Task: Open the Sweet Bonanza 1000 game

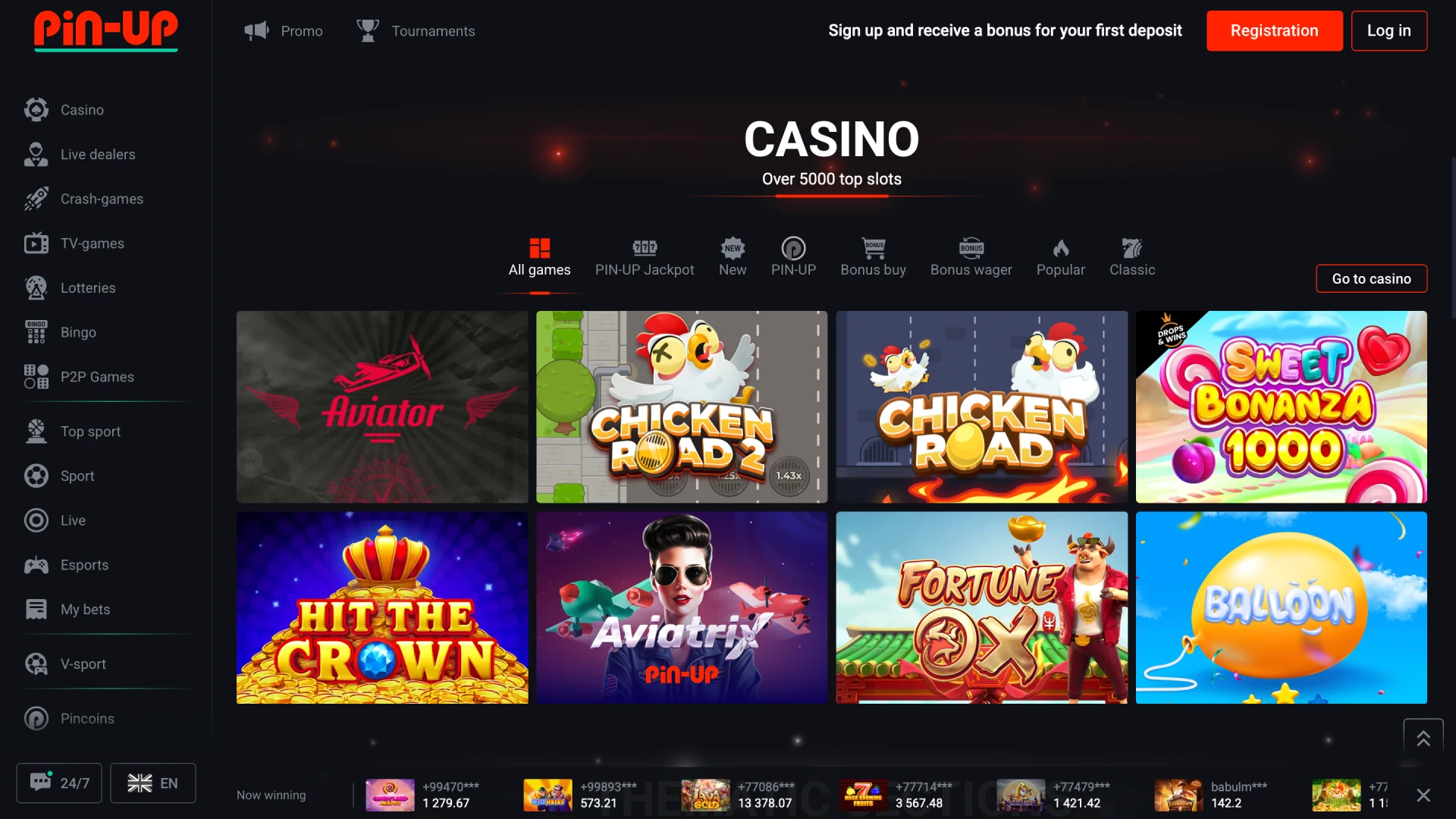Action: pos(1281,406)
